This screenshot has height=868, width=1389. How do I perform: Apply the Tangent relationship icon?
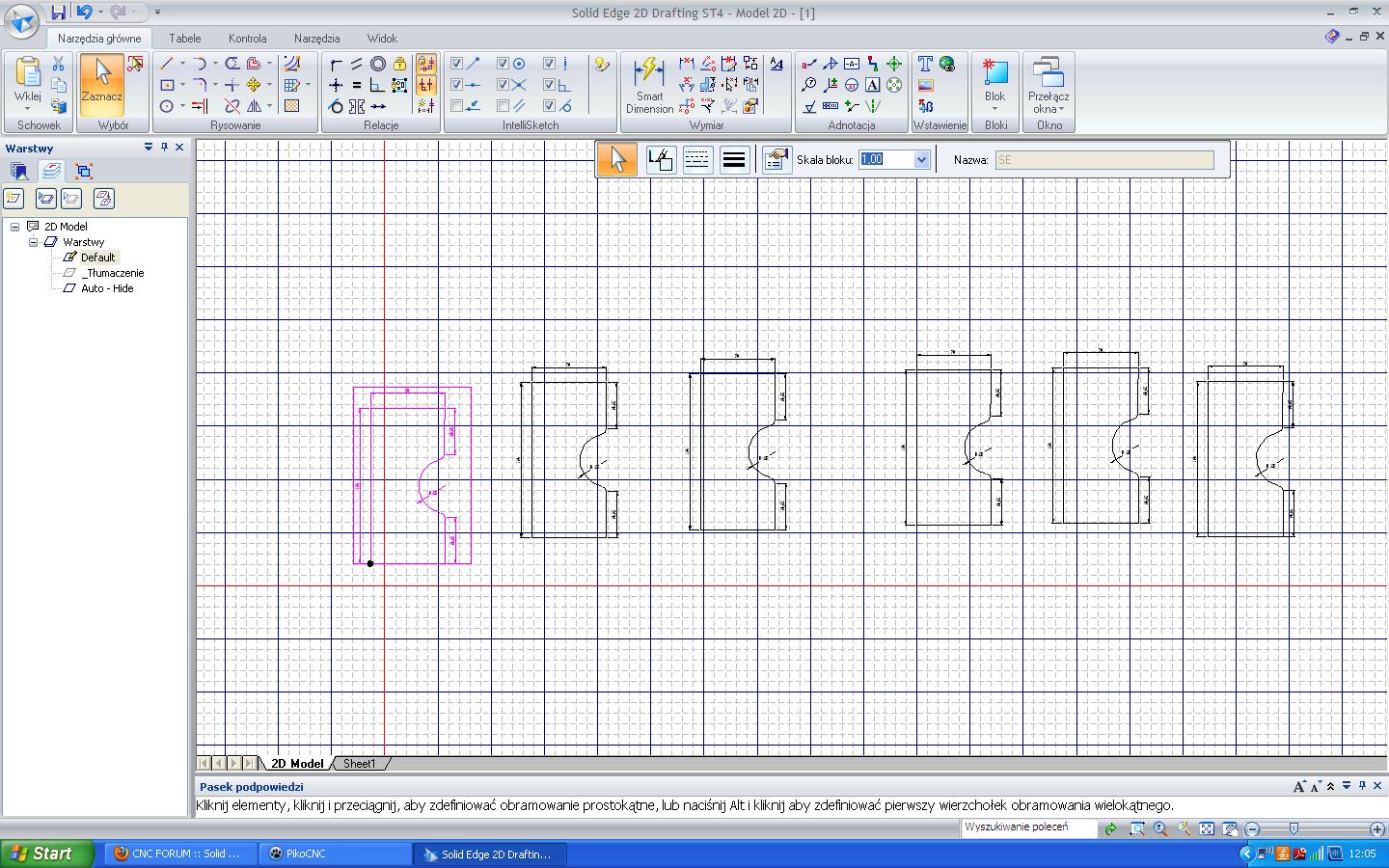[336, 106]
